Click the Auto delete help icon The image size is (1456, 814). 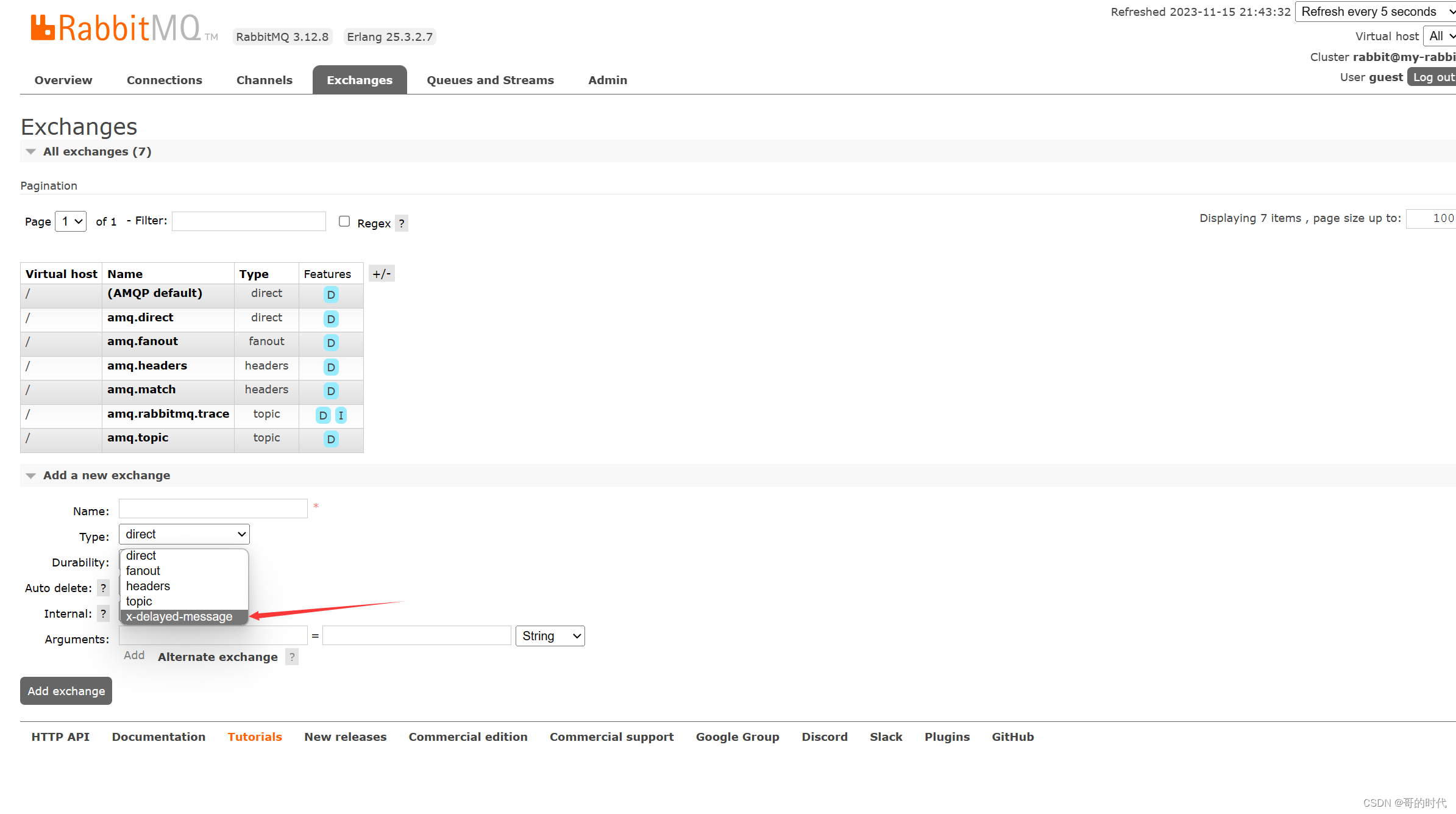tap(104, 588)
